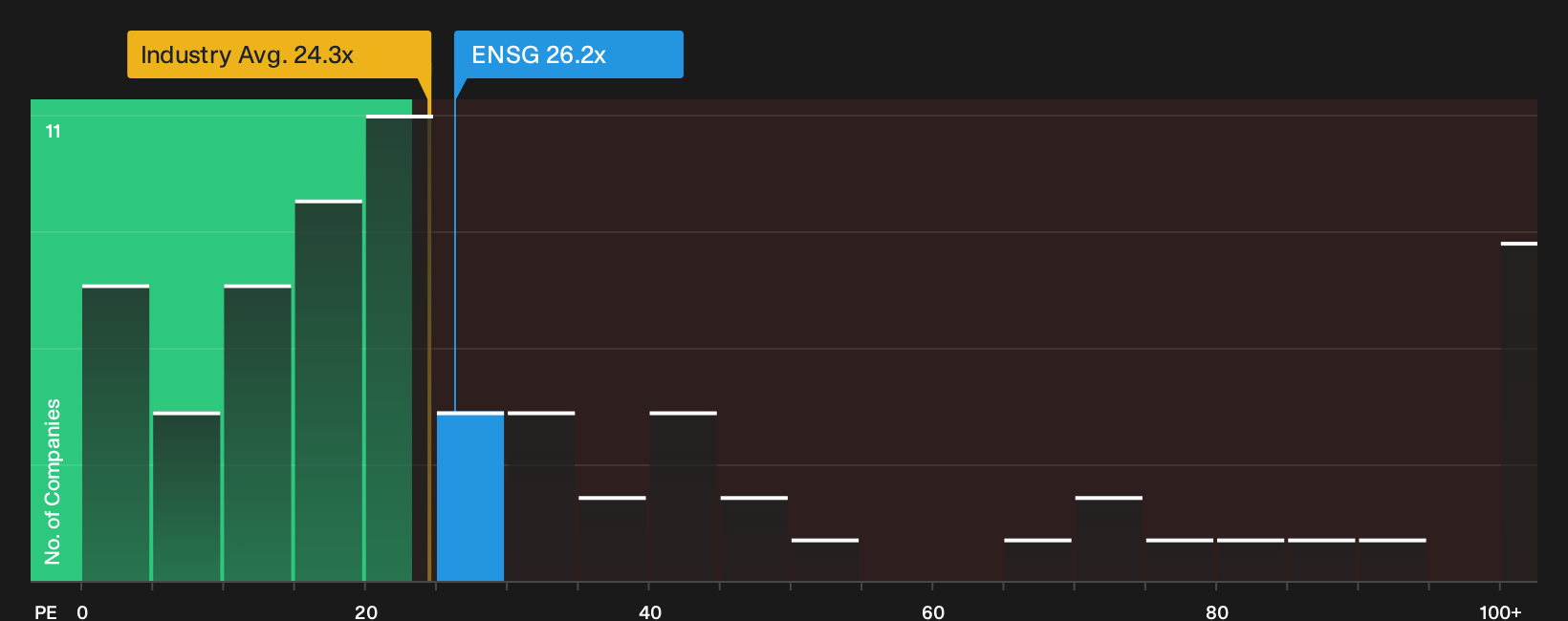Select the dark bar for PE 30-35
This screenshot has width=1568, height=621.
541,497
